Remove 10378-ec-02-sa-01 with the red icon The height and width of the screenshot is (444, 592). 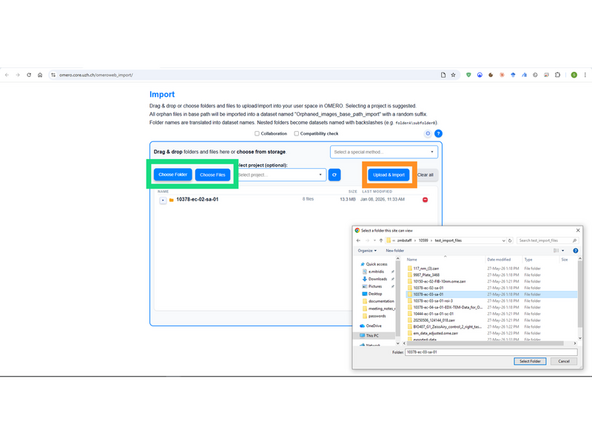pyautogui.click(x=425, y=200)
